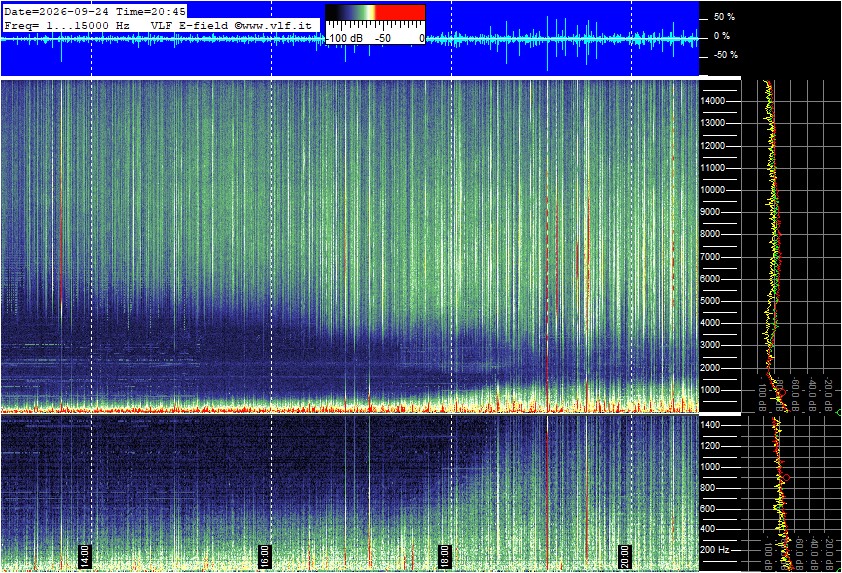The width and height of the screenshot is (842, 573).
Task: Click the 4000 frequency axis label
Action: [x=710, y=323]
